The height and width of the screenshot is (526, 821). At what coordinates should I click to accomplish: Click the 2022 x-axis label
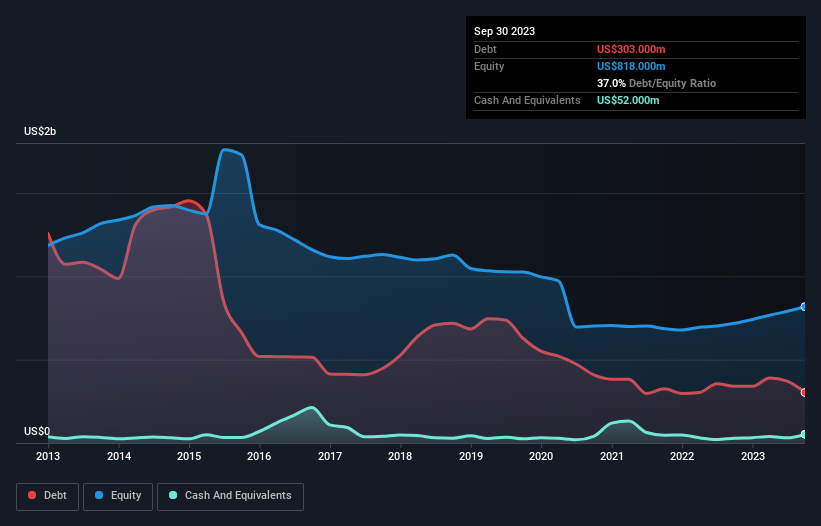coord(682,456)
